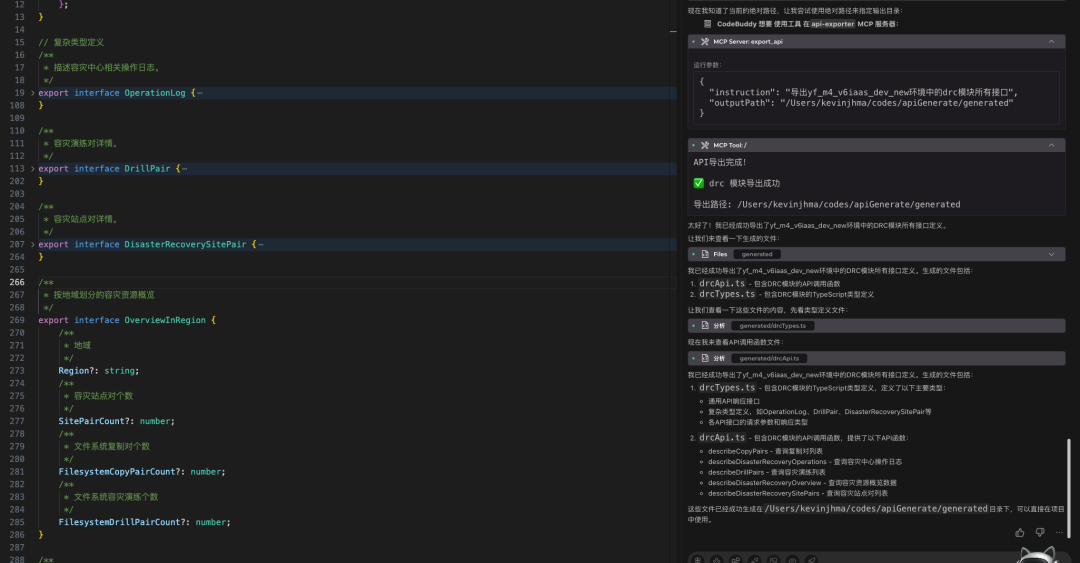Unfold the DisasterRecoverySitePair interface at line 207
This screenshot has height=563, width=1080.
coord(32,244)
